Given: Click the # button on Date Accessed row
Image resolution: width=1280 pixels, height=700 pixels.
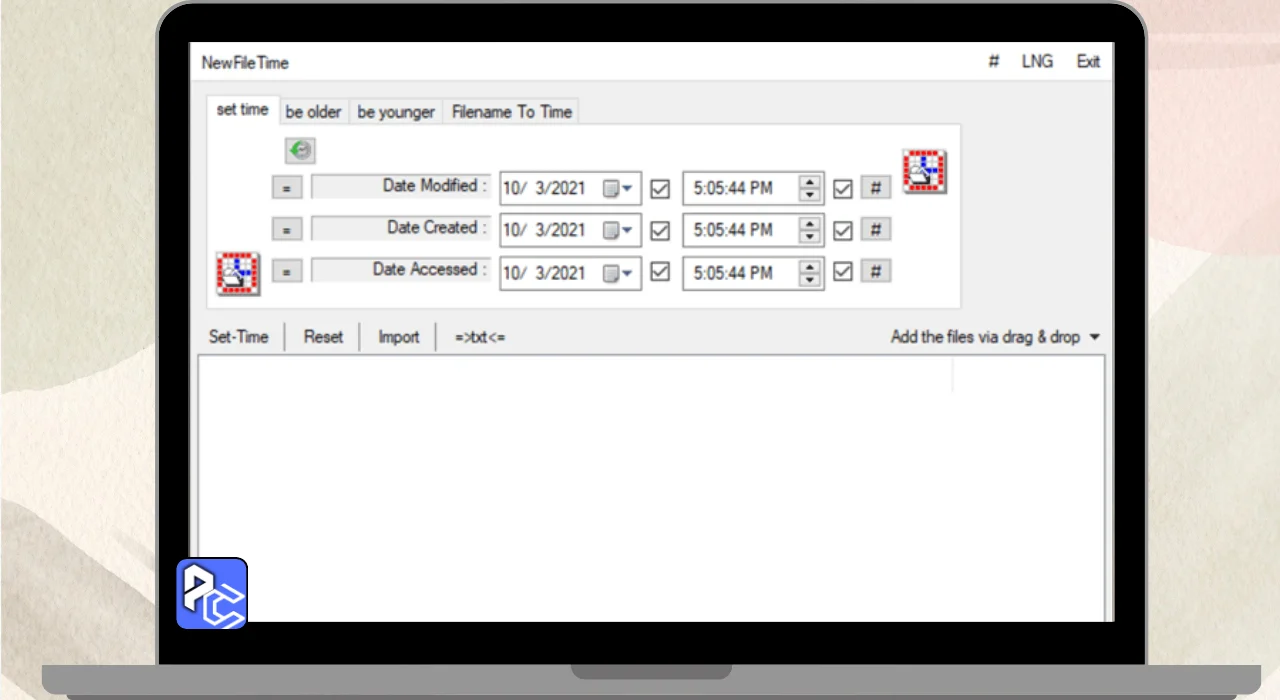Looking at the screenshot, I should (875, 271).
